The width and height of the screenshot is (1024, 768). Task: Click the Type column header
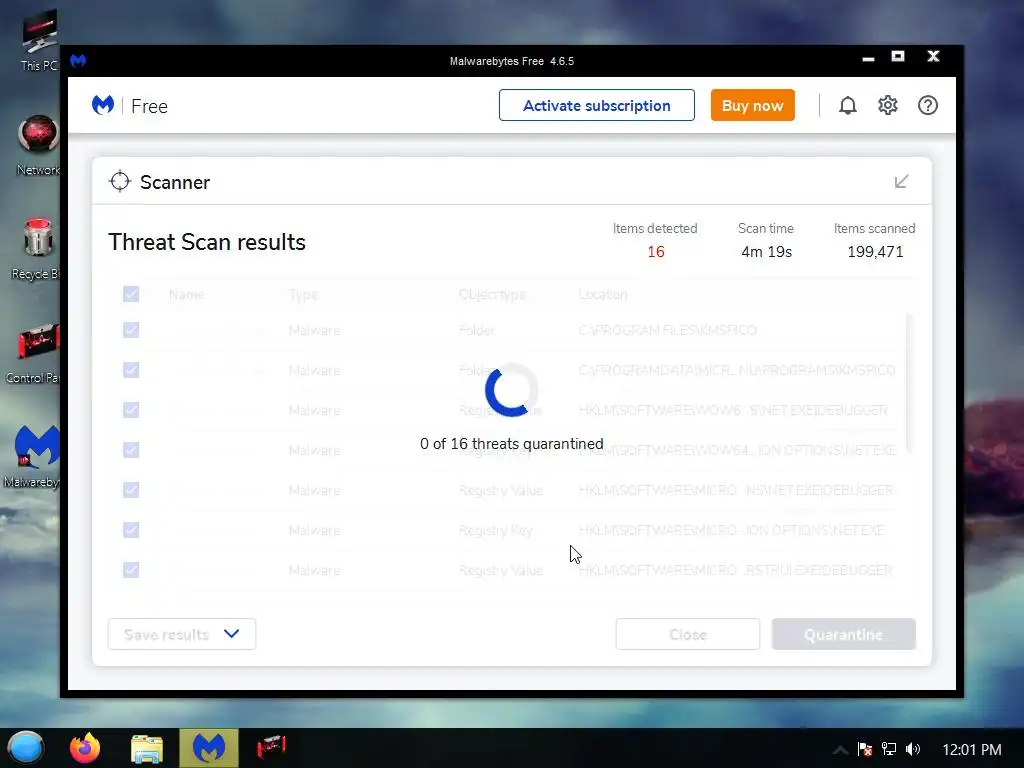coord(303,295)
